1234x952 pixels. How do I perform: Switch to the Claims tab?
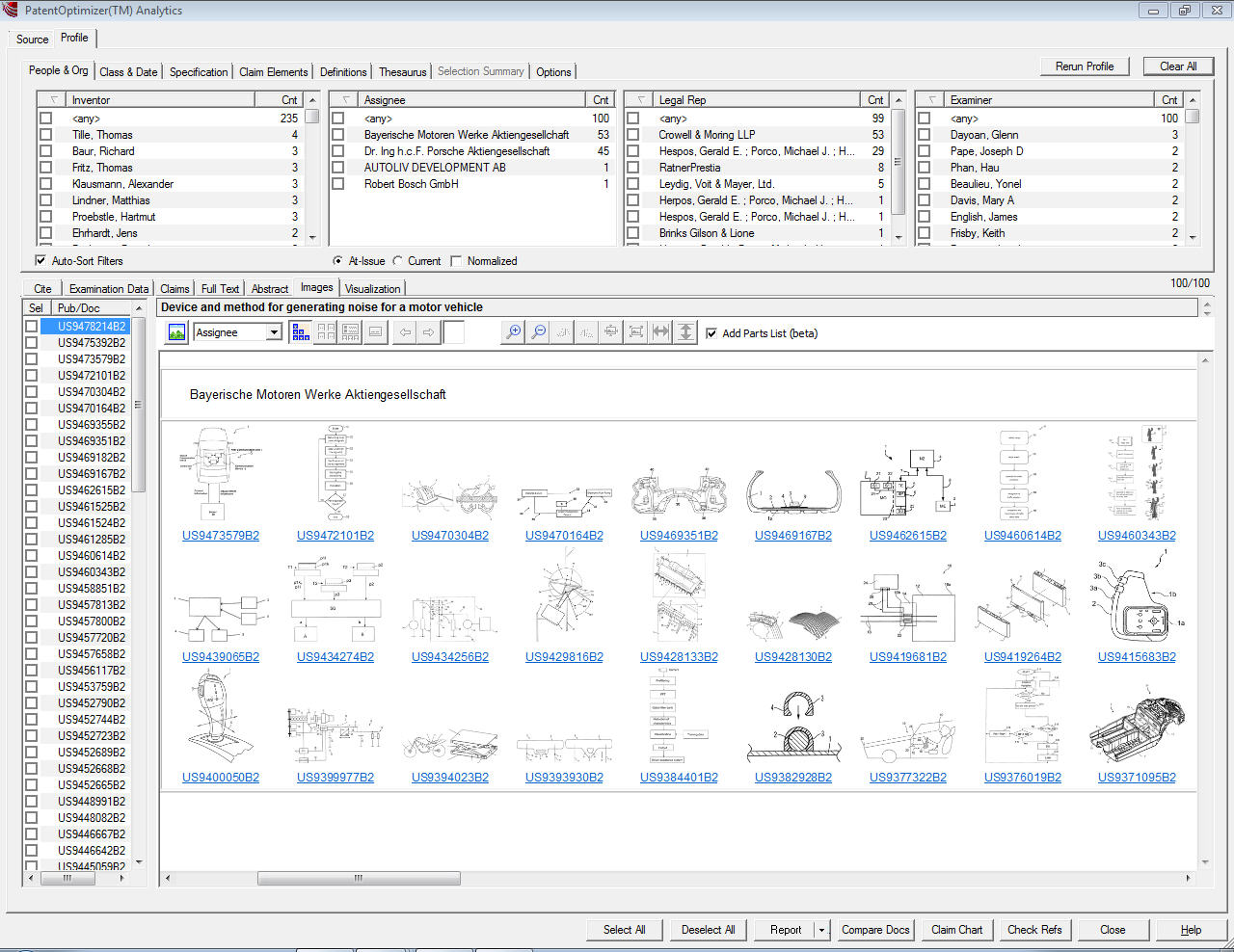[174, 289]
